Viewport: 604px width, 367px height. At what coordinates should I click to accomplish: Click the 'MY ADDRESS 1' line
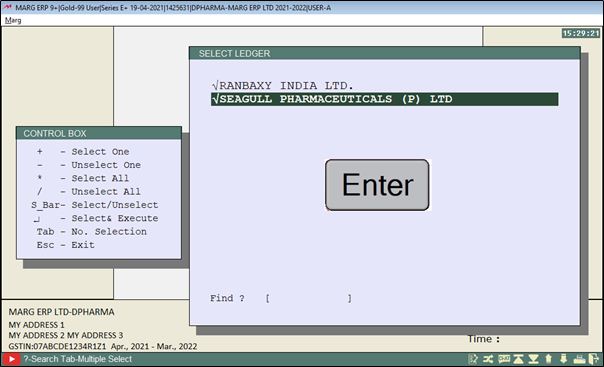point(37,325)
